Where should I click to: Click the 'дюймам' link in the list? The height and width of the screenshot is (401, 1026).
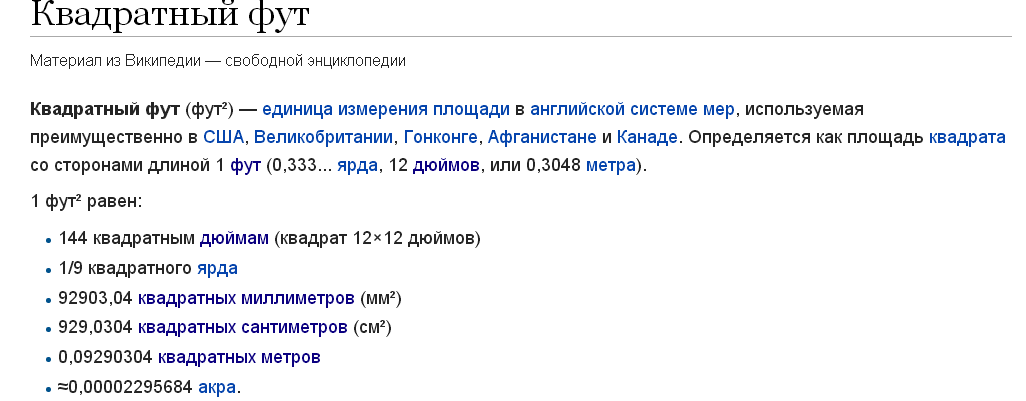234,238
